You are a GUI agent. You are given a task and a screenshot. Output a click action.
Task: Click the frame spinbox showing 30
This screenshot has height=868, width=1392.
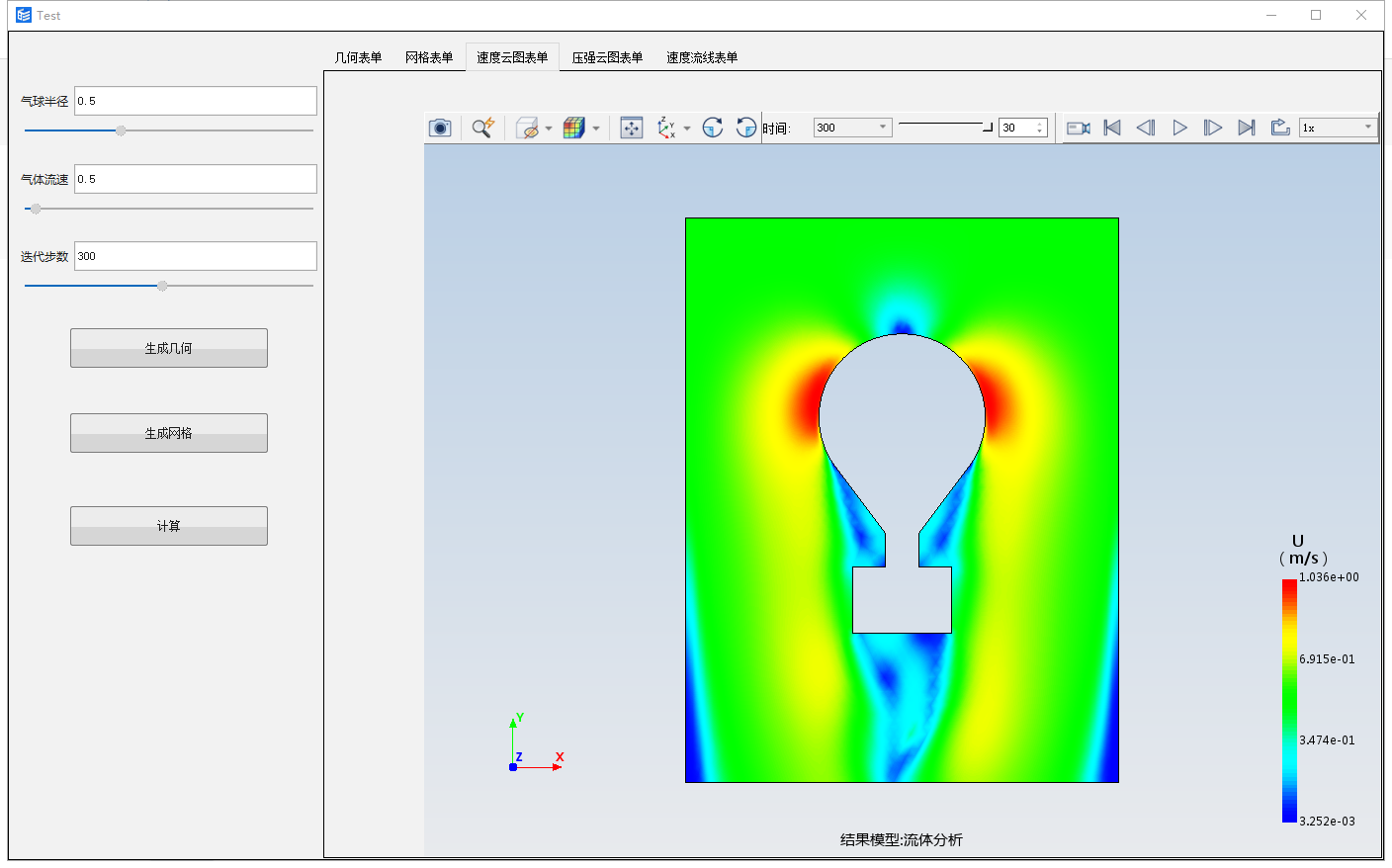1023,128
